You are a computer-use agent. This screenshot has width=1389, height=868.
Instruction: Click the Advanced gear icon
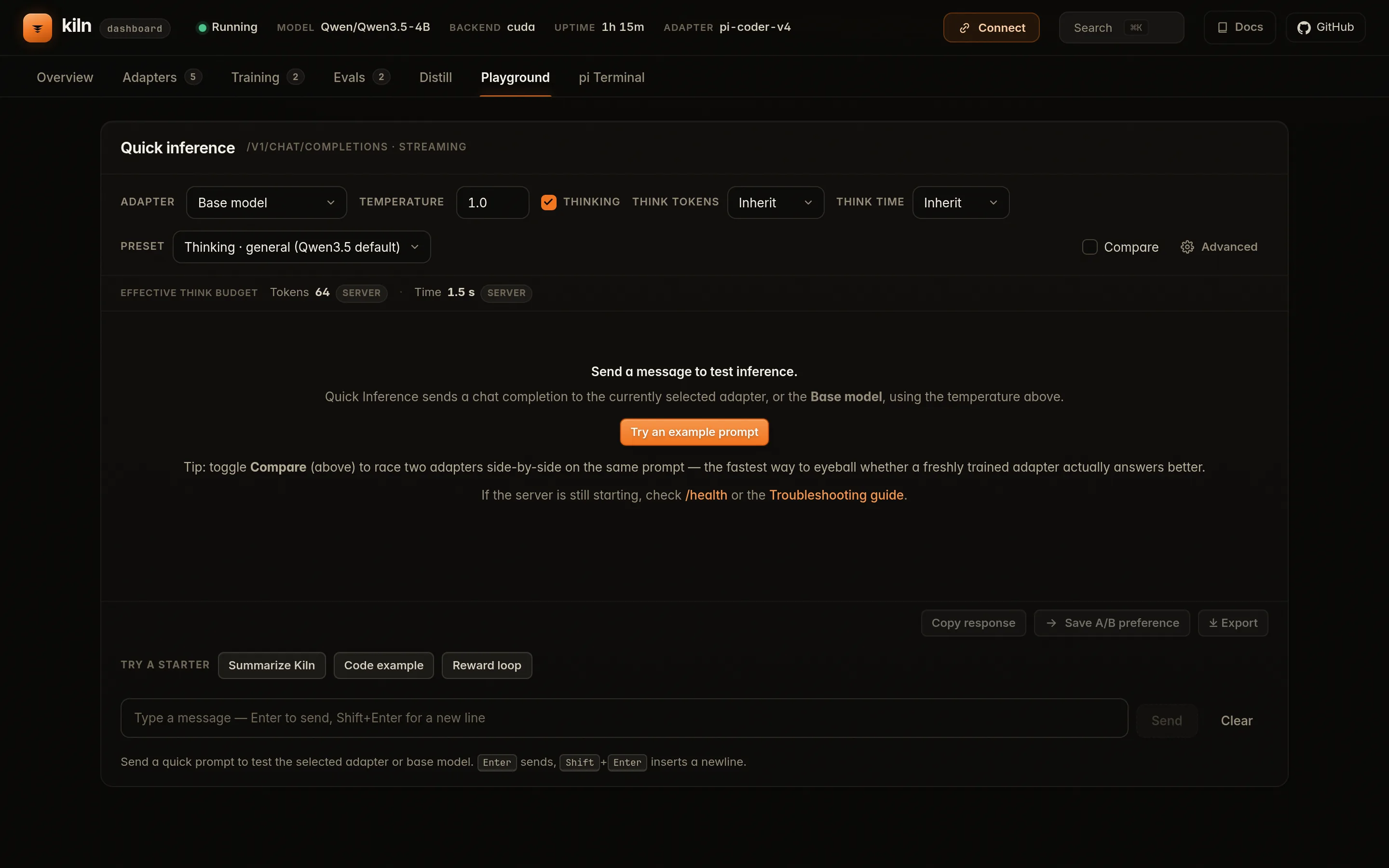pos(1187,247)
